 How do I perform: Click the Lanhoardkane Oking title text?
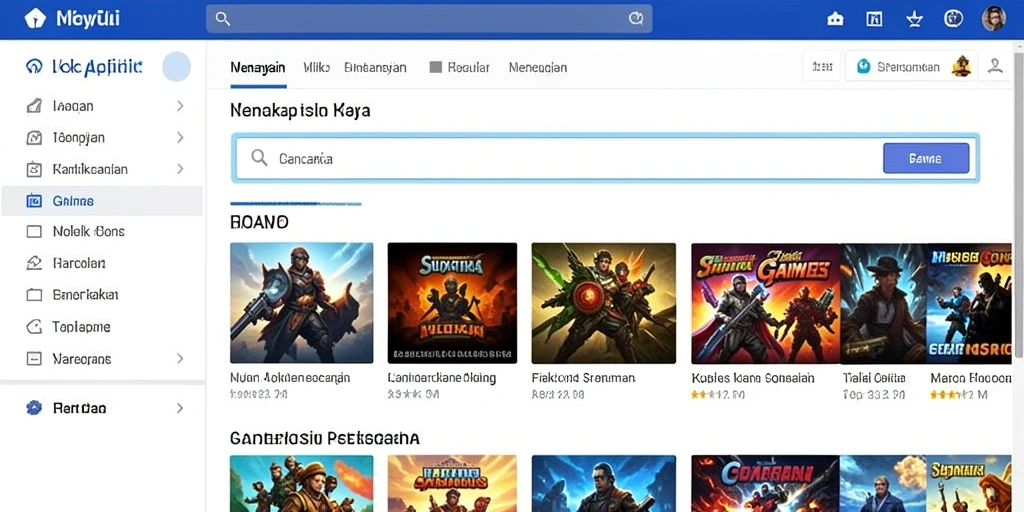click(441, 377)
